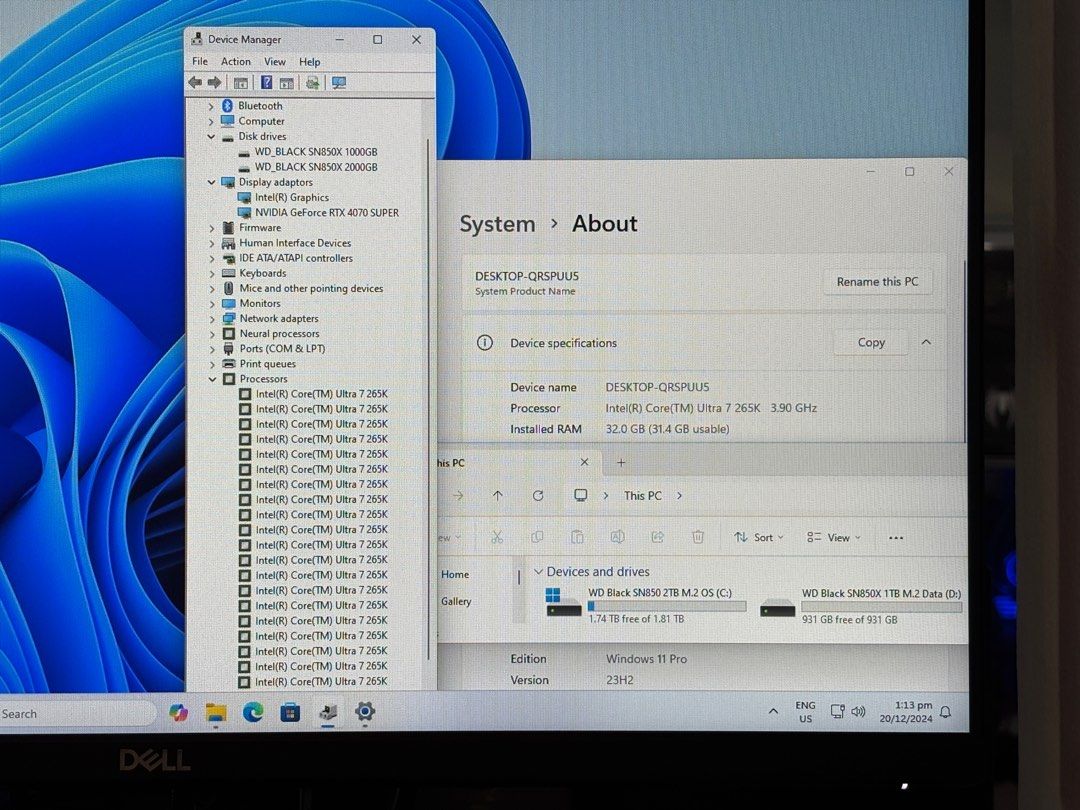Select the Copy icon in File Explorer toolbar
The width and height of the screenshot is (1080, 810).
(x=538, y=537)
